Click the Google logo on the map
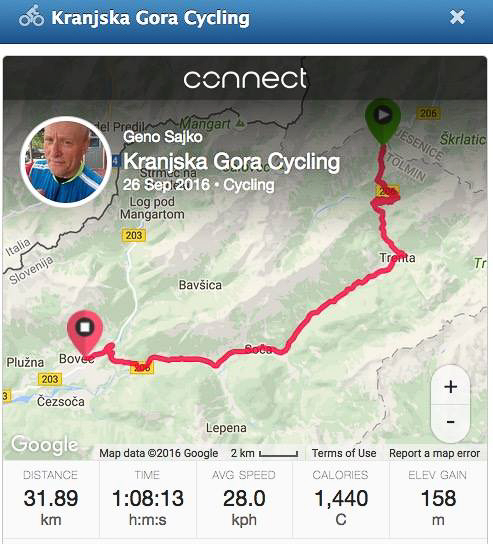The image size is (493, 544). pyautogui.click(x=44, y=445)
